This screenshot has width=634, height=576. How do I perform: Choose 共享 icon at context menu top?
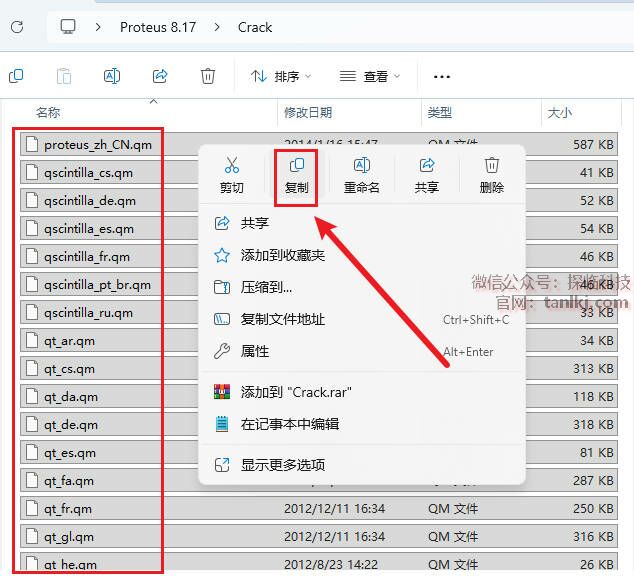427,175
